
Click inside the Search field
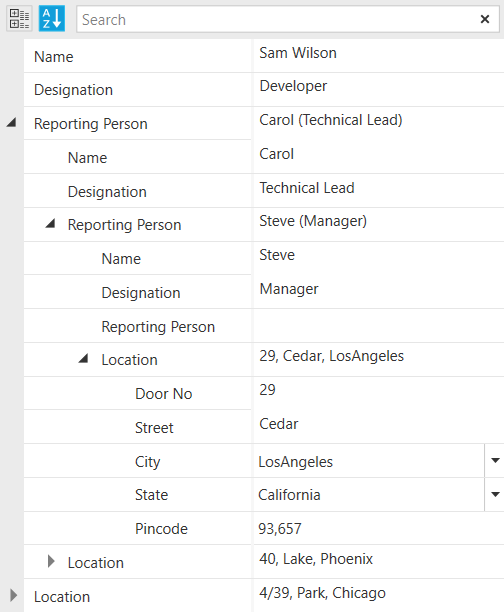pyautogui.click(x=275, y=19)
